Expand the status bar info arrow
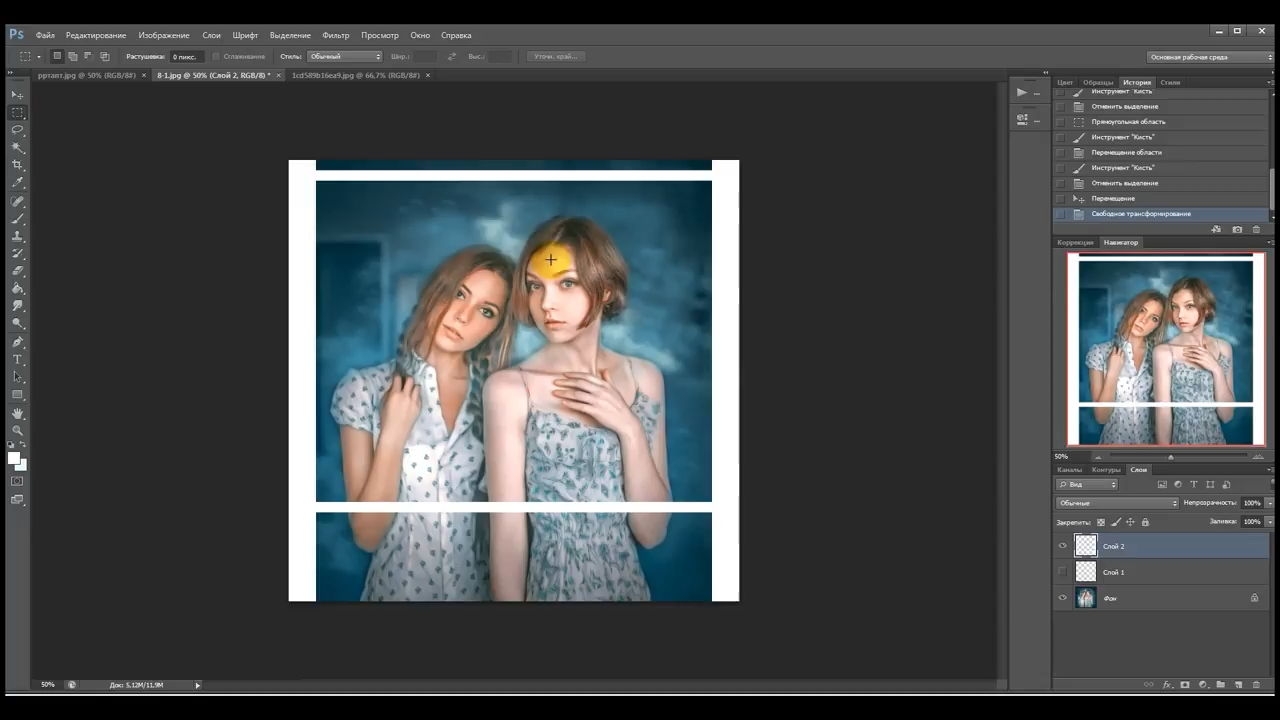1280x720 pixels. pos(197,685)
